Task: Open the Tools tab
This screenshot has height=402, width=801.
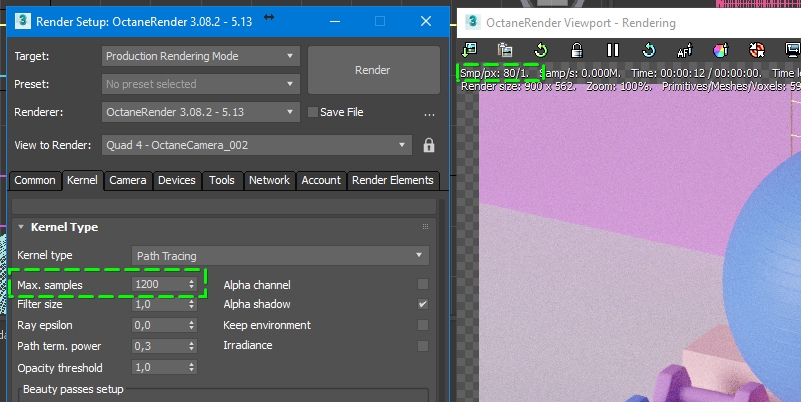Action: [x=222, y=180]
